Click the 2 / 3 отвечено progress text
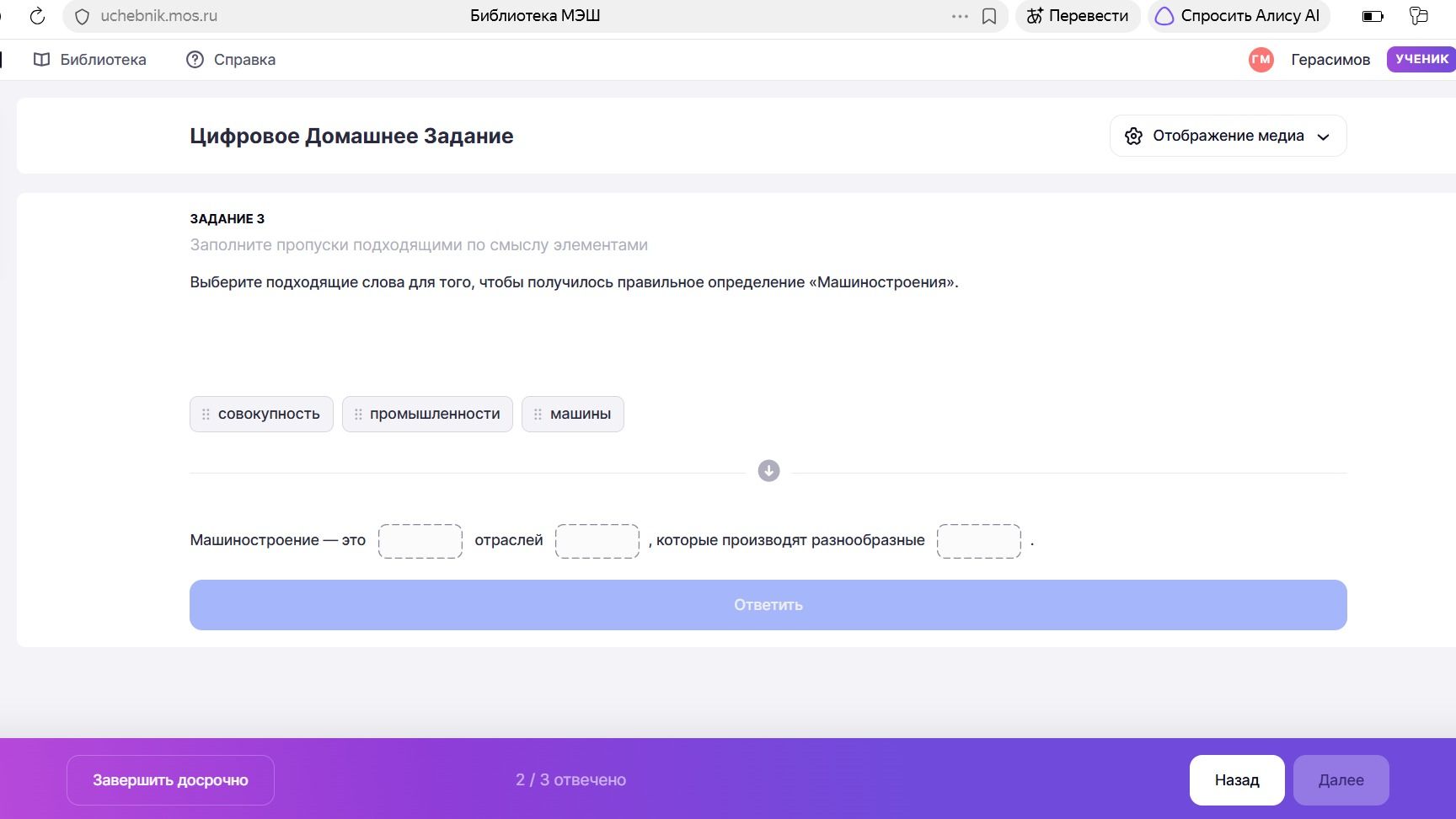This screenshot has width=1456, height=819. click(570, 780)
